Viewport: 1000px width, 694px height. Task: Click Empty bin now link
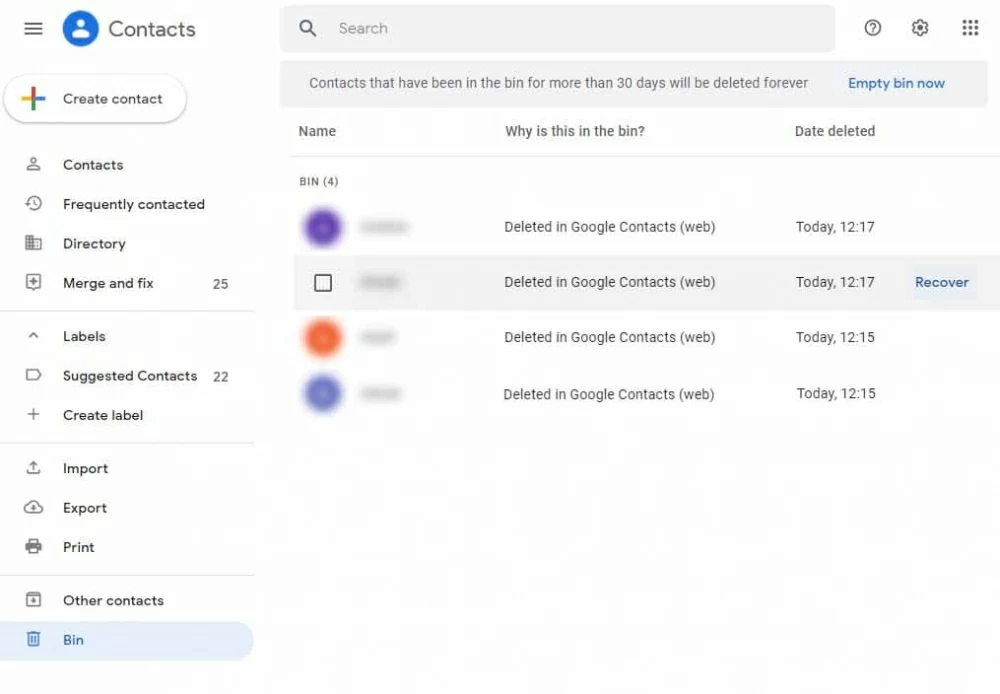896,83
